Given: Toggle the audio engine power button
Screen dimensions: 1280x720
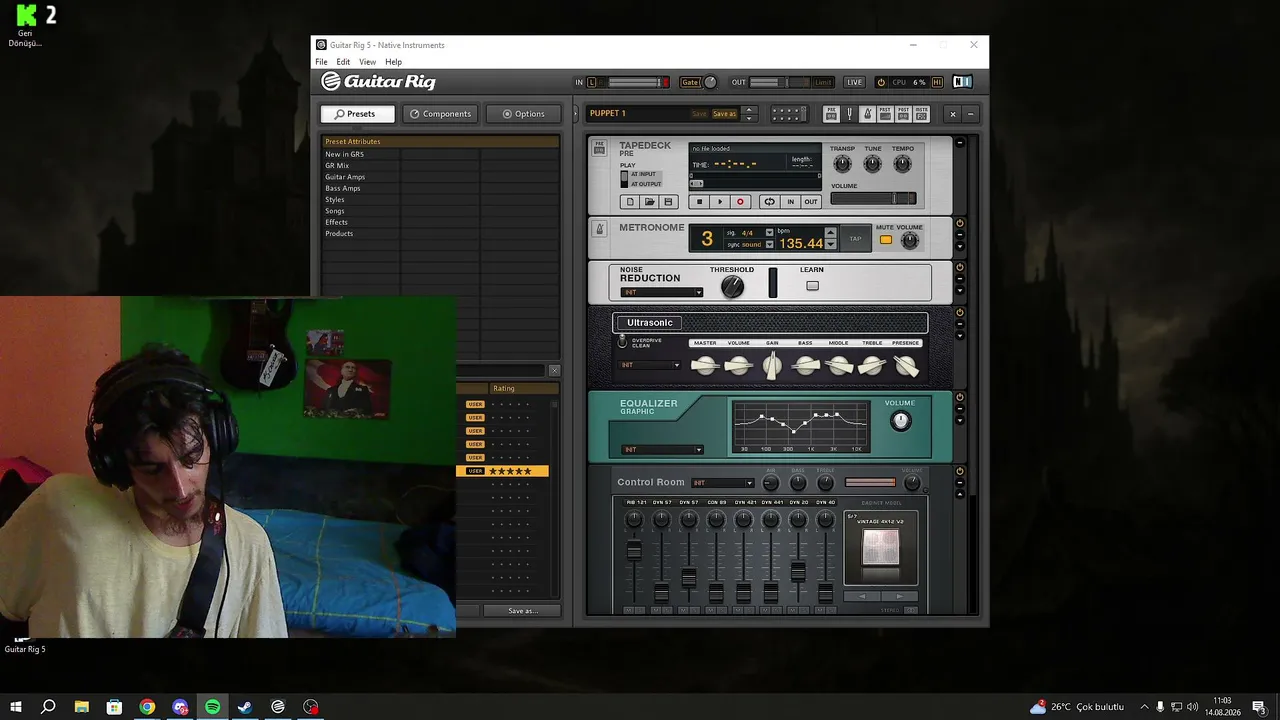Looking at the screenshot, I should [x=881, y=82].
